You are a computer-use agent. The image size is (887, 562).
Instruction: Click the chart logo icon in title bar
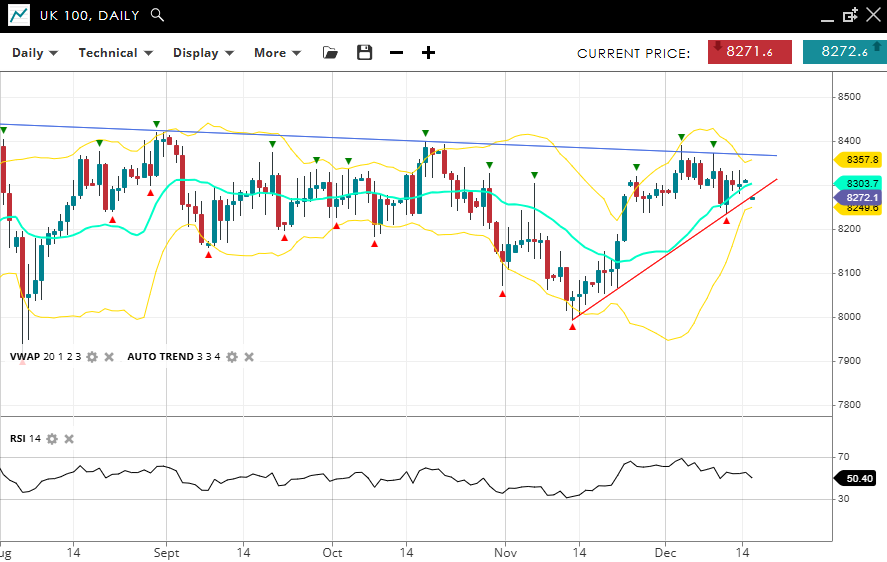(x=19, y=15)
